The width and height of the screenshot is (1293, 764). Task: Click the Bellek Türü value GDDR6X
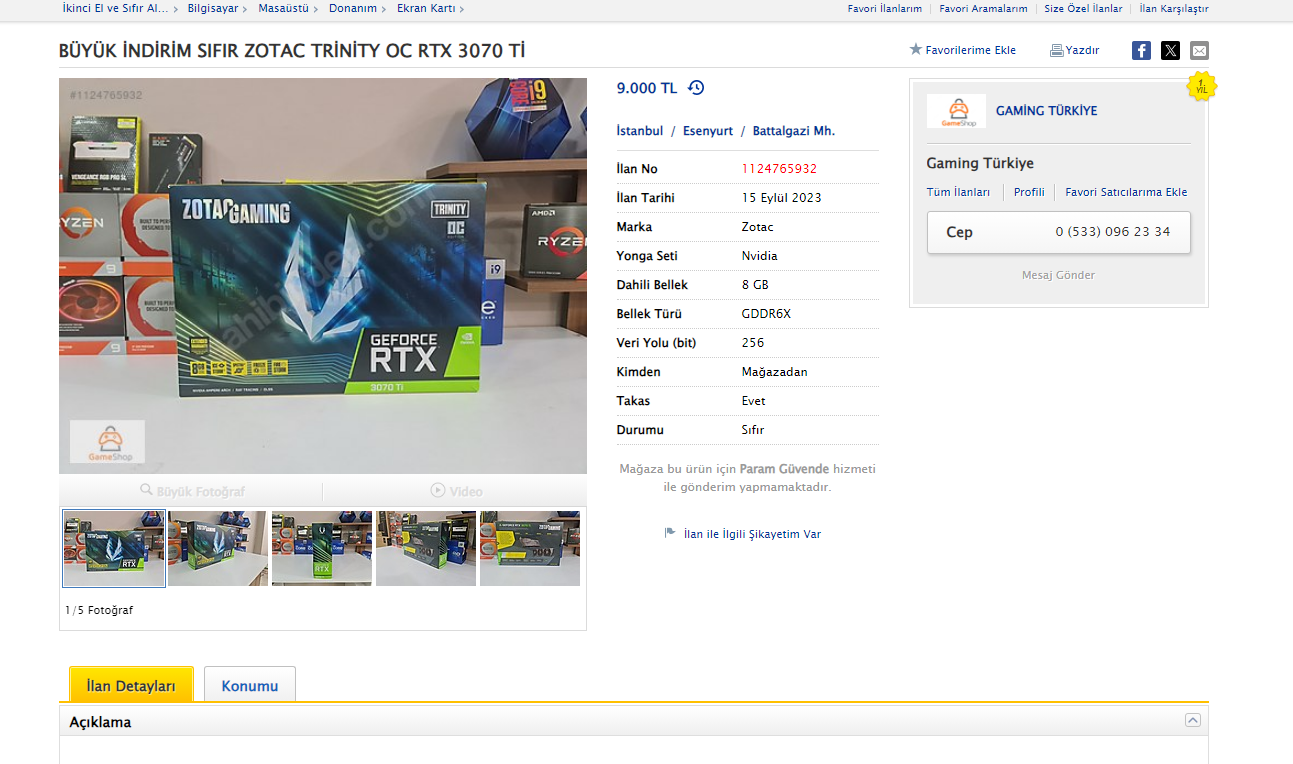pyautogui.click(x=766, y=314)
